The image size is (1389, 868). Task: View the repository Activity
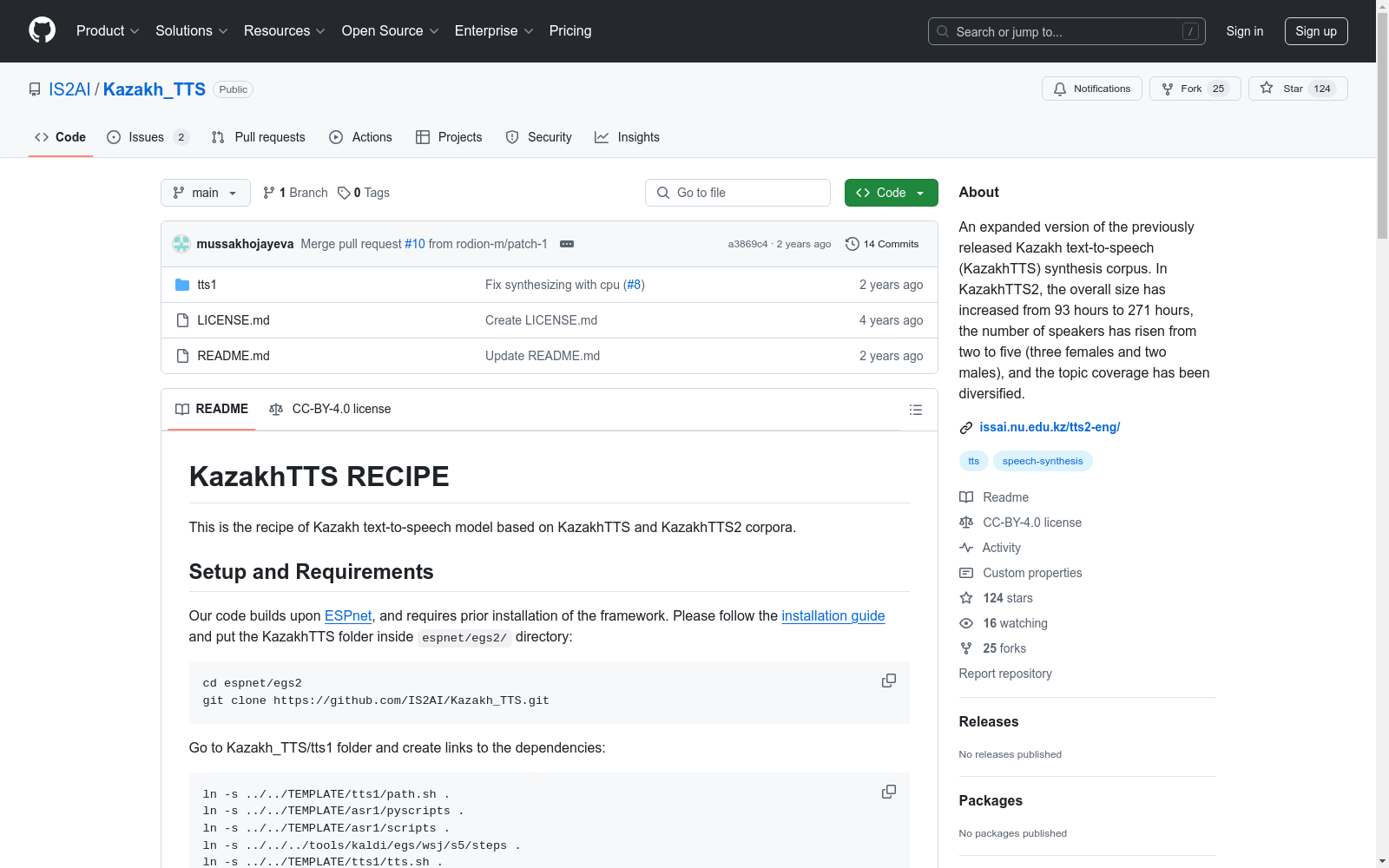click(x=990, y=548)
